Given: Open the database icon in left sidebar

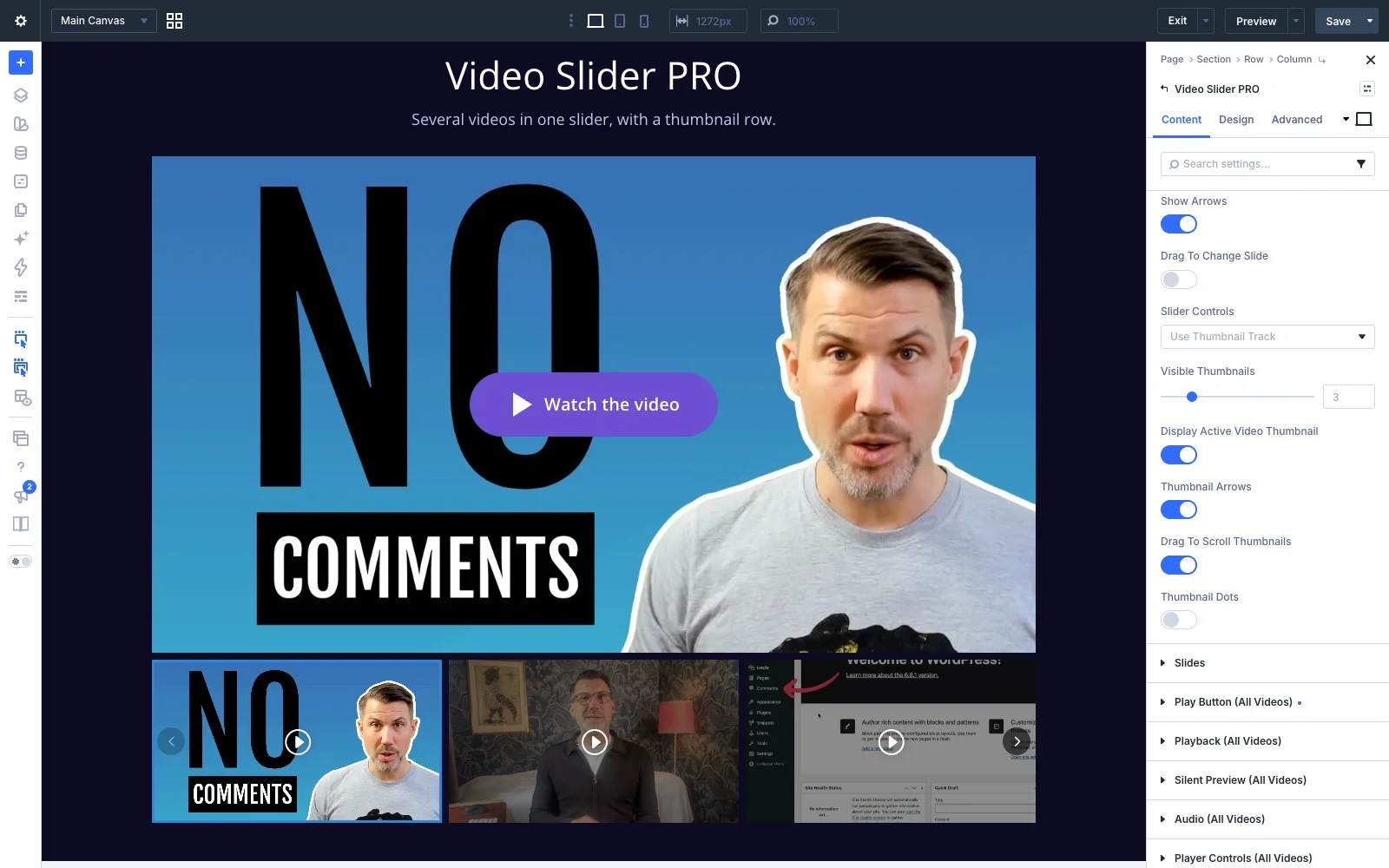Looking at the screenshot, I should 21,153.
